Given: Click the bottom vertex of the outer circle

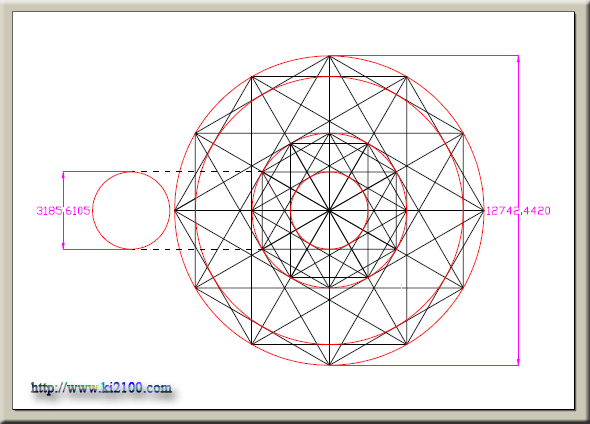Looking at the screenshot, I should pos(329,365).
